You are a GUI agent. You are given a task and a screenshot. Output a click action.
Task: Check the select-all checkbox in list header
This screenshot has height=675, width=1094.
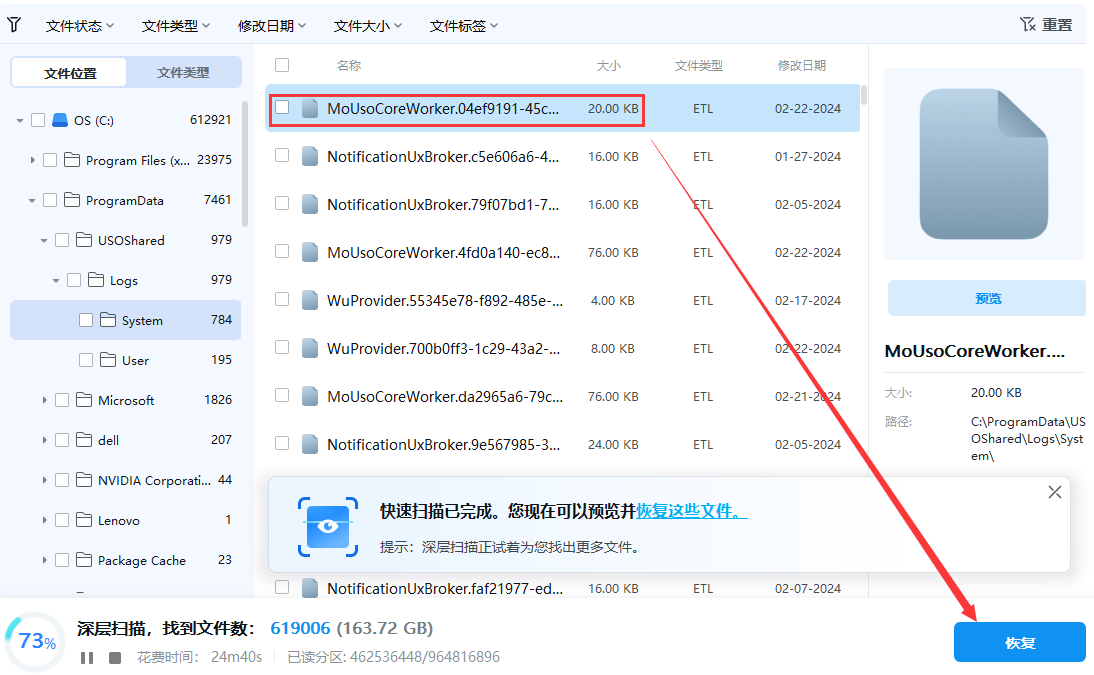point(281,63)
